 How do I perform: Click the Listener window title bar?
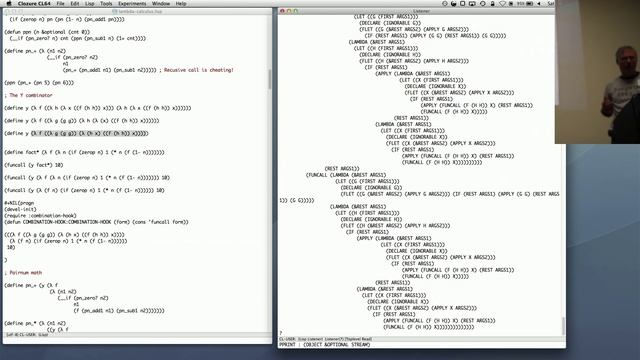[x=422, y=11]
